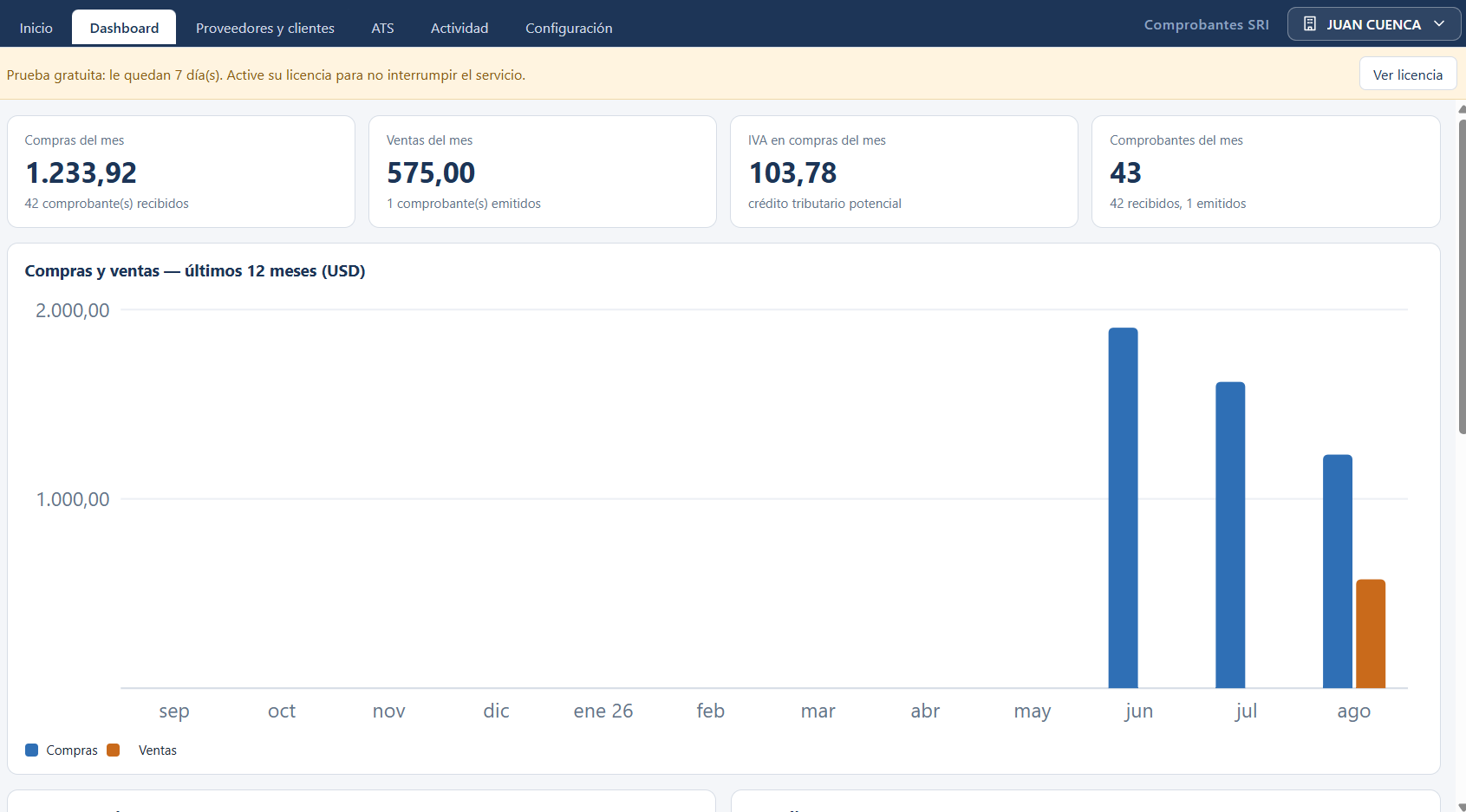Select the orange ago Ventas bar

(1371, 633)
